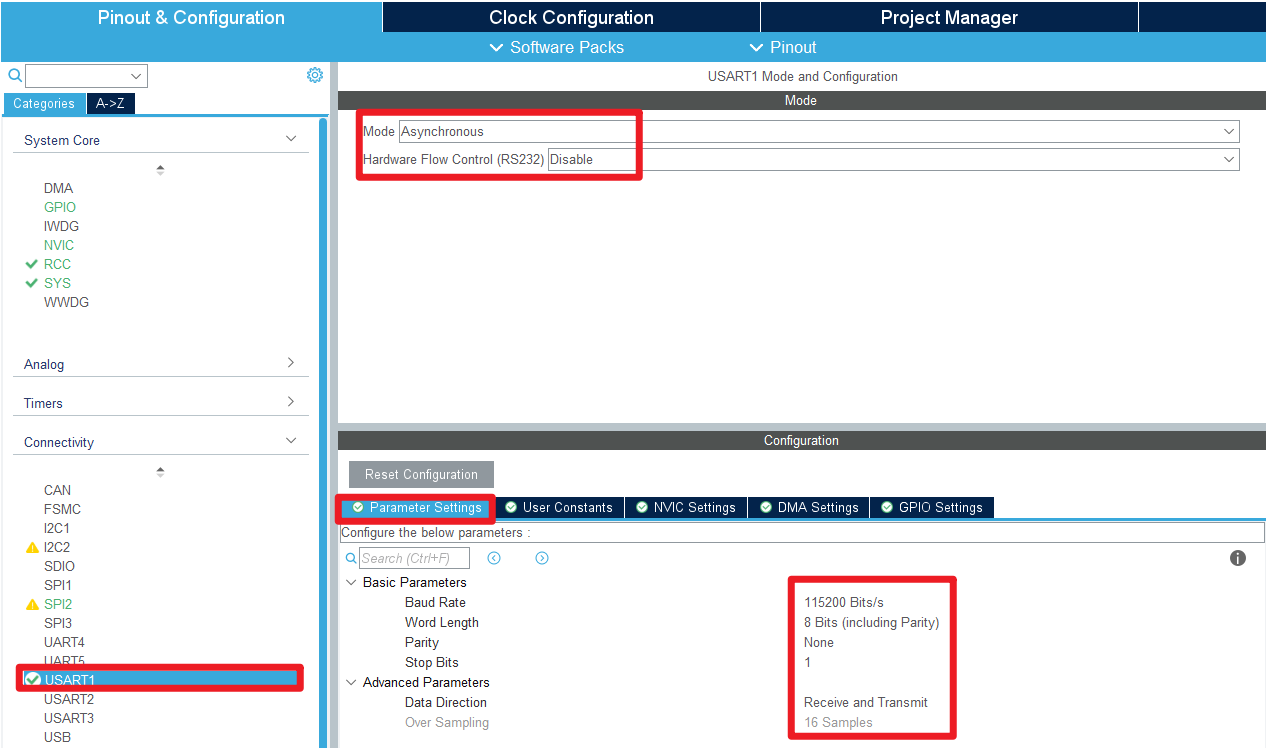Switch to Clock Configuration tab
The image size is (1266, 748).
[571, 17]
